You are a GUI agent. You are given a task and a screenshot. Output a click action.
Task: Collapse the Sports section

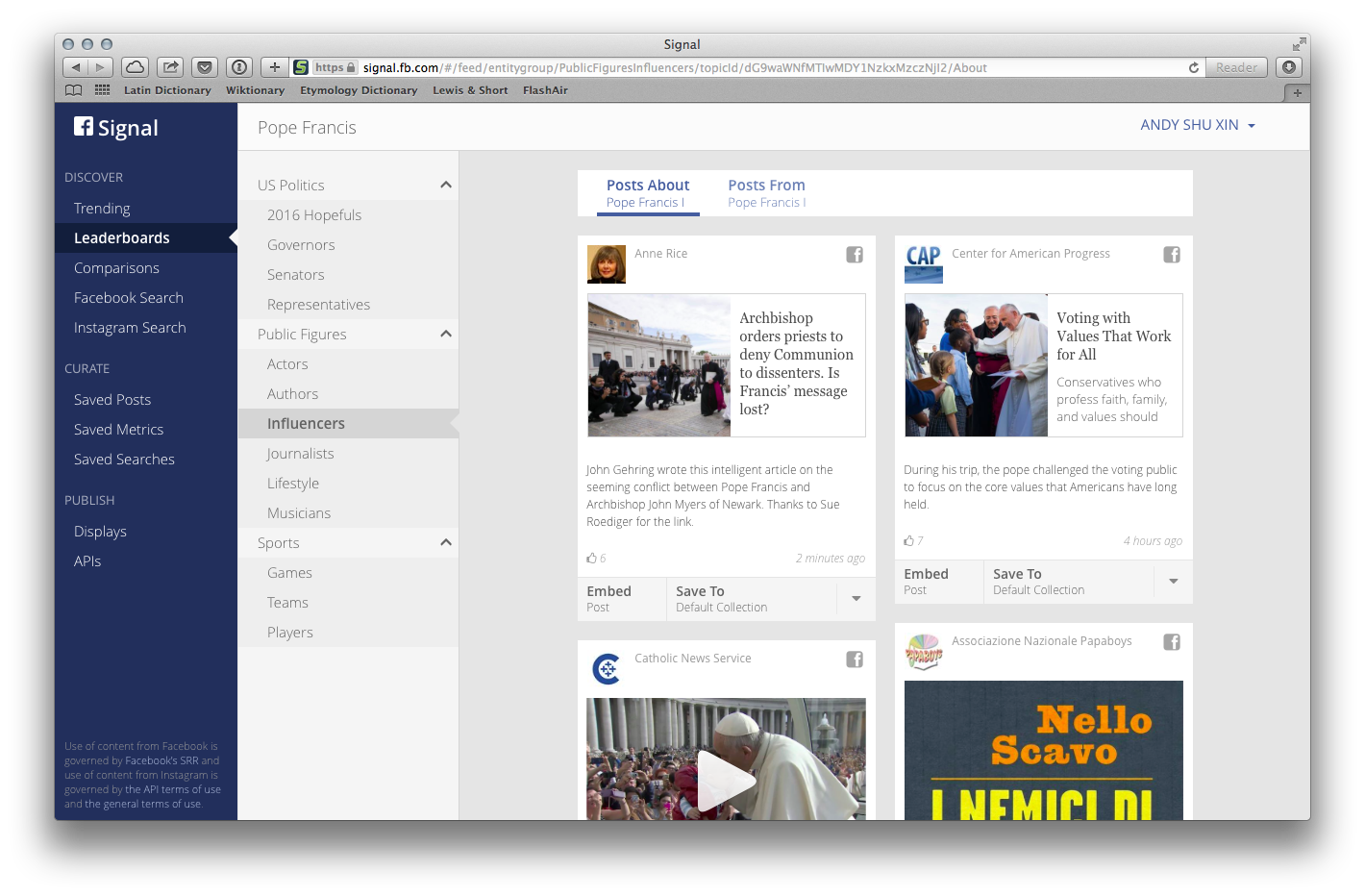[x=446, y=542]
